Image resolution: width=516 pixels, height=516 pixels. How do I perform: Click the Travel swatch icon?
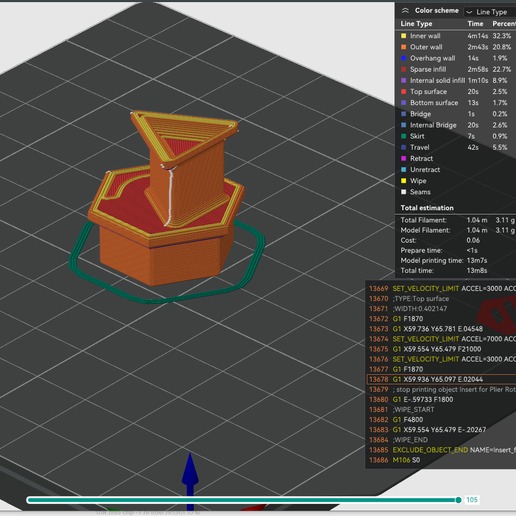(x=404, y=147)
